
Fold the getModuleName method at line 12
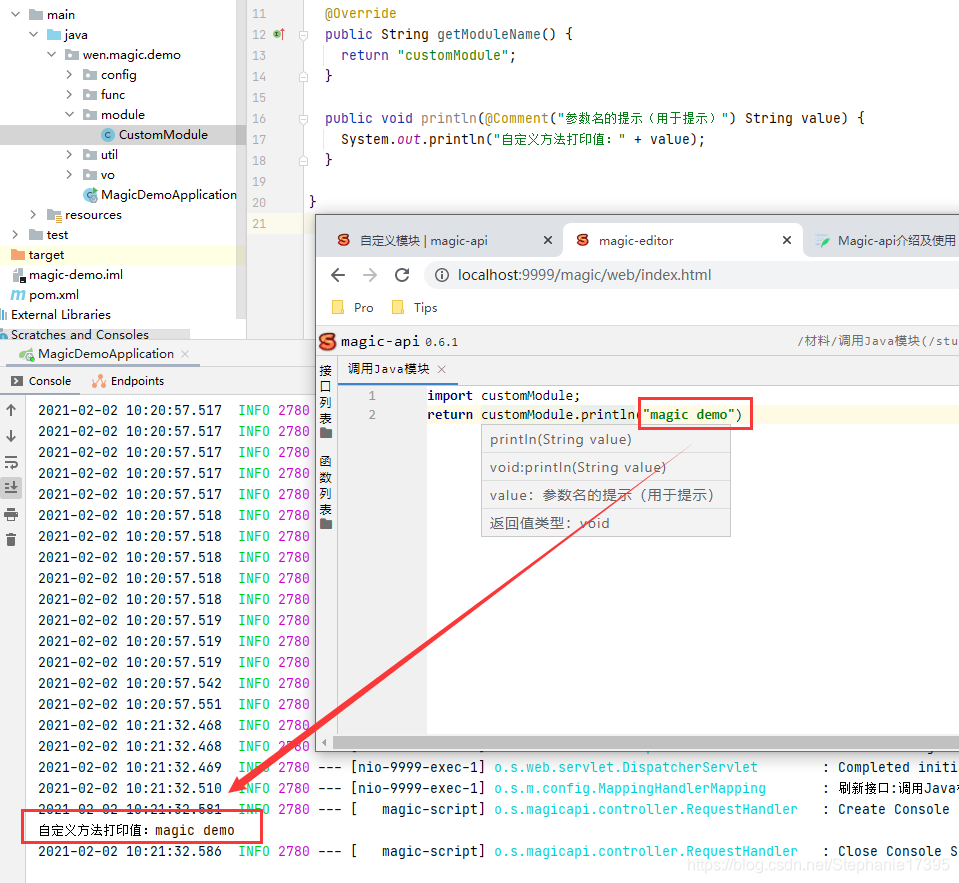[x=303, y=35]
